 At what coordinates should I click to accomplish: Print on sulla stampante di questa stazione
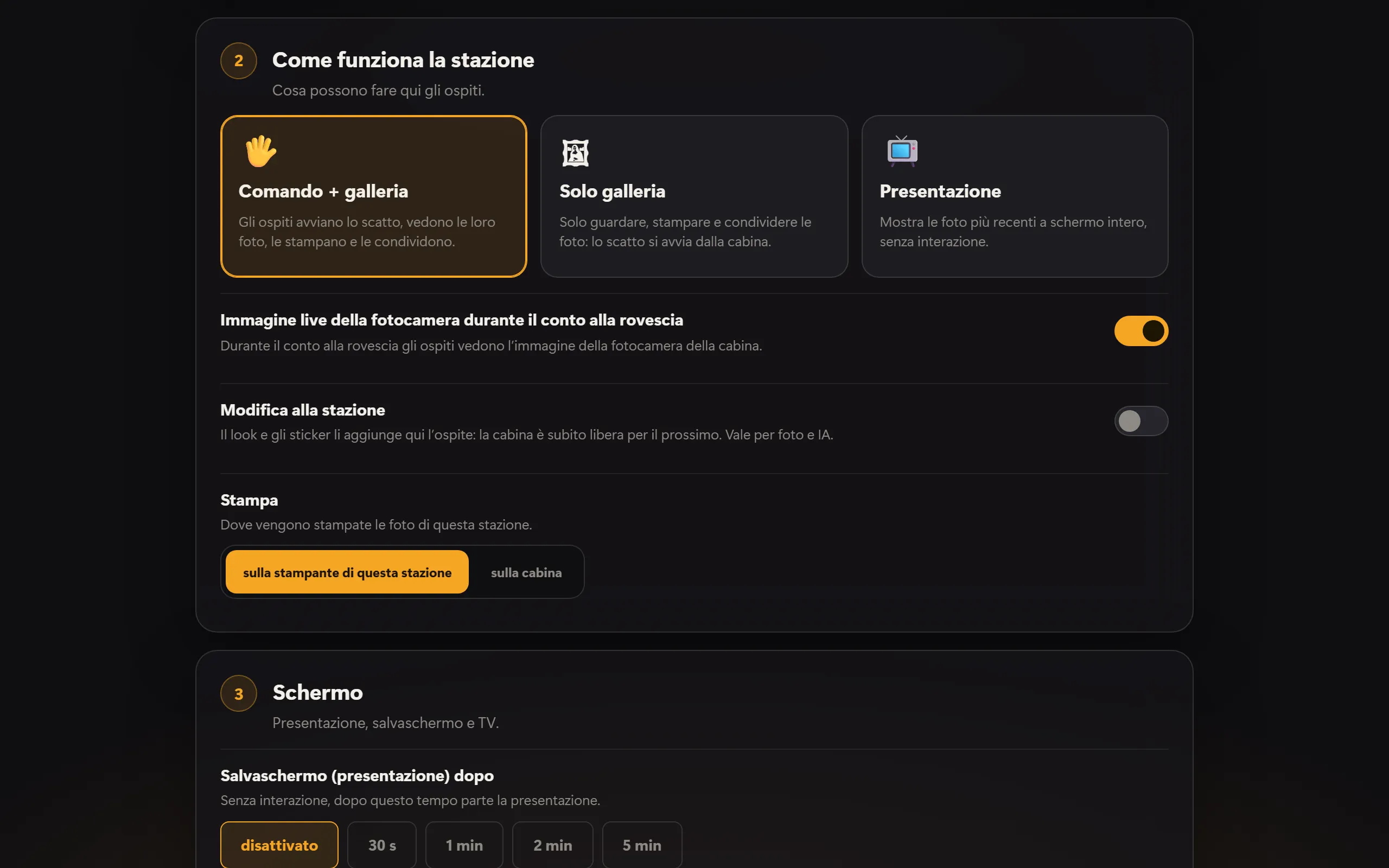pos(347,572)
